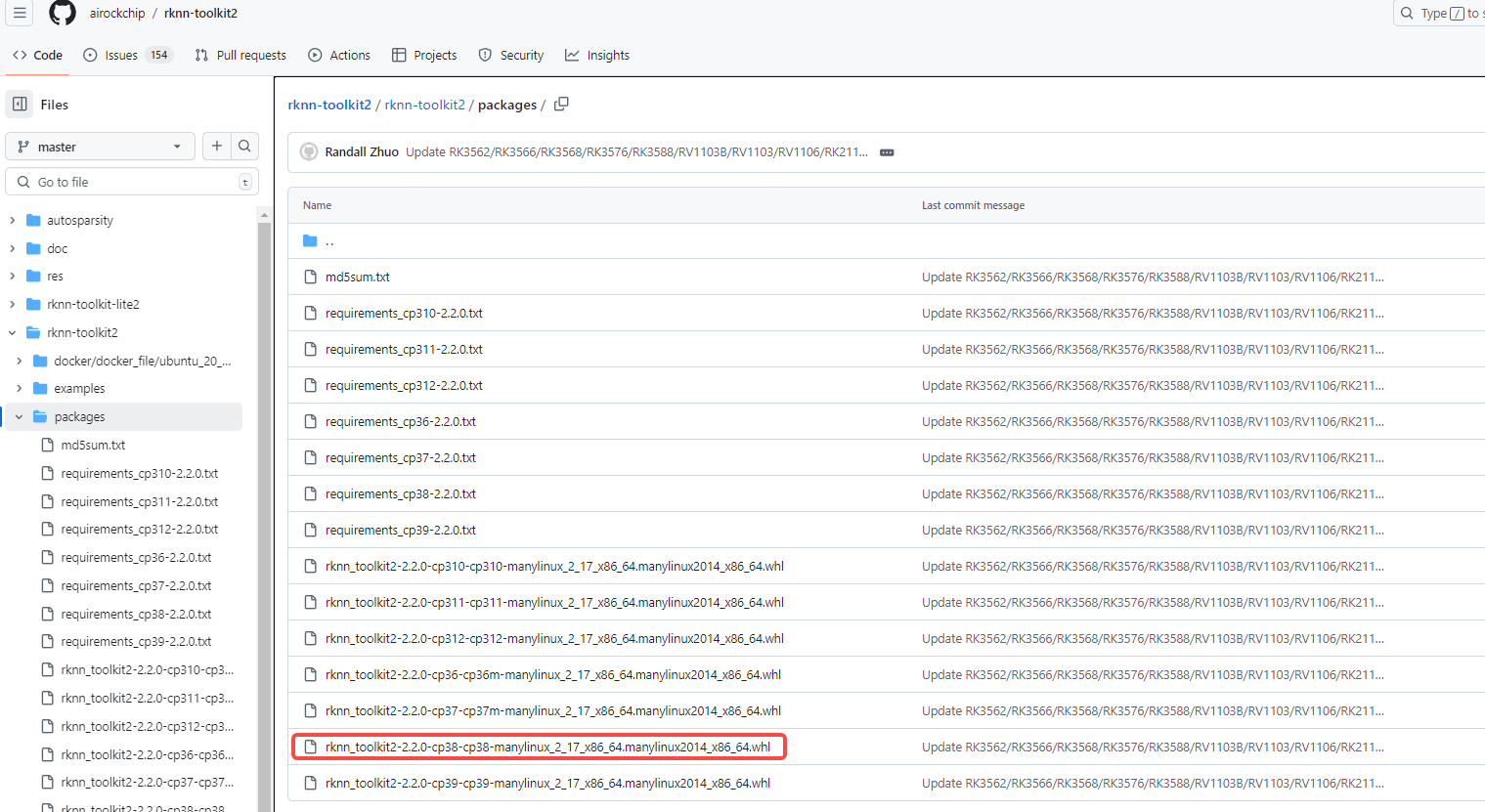This screenshot has width=1485, height=812.
Task: Click the second rknn-toolkit2 breadcrumb link
Action: tap(425, 105)
